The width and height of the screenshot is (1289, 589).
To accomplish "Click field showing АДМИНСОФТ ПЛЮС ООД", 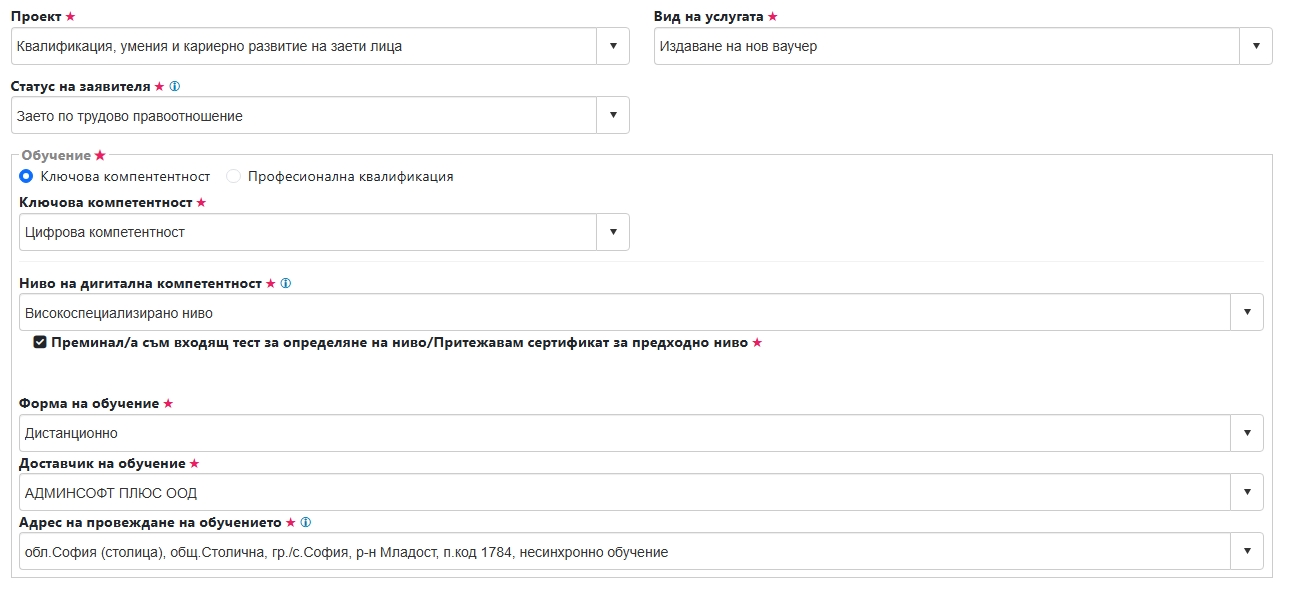I will coord(641,492).
